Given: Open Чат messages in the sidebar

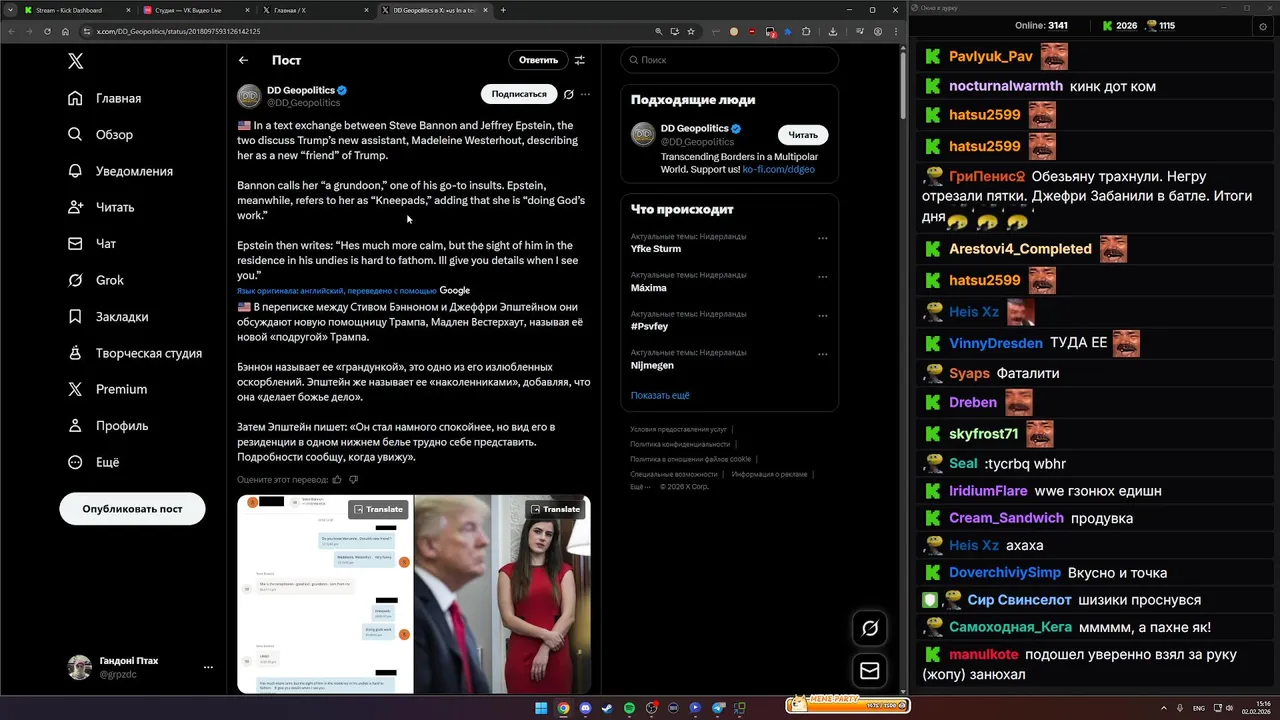Looking at the screenshot, I should point(92,243).
